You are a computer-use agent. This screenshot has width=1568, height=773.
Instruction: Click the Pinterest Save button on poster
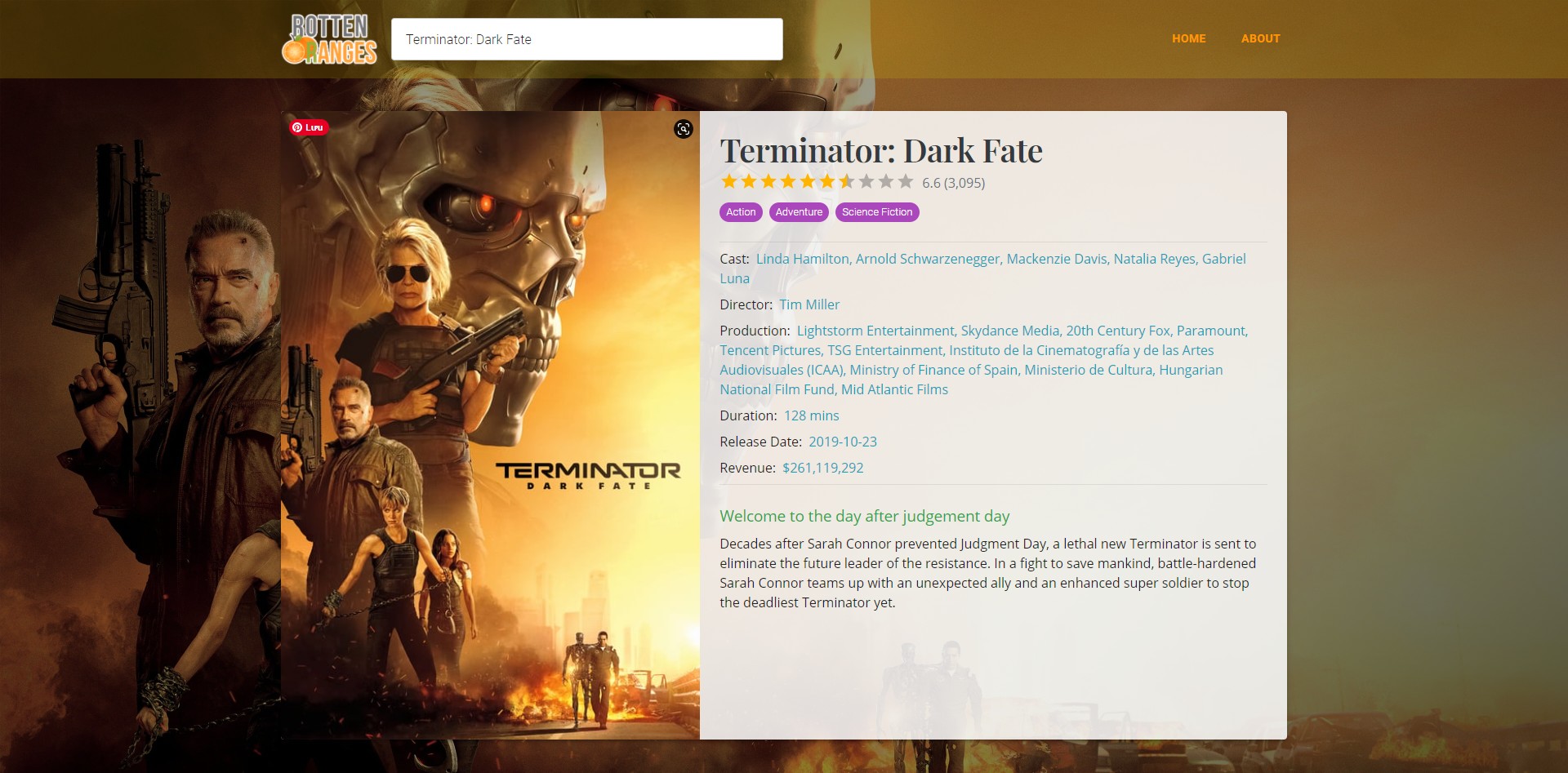(308, 127)
